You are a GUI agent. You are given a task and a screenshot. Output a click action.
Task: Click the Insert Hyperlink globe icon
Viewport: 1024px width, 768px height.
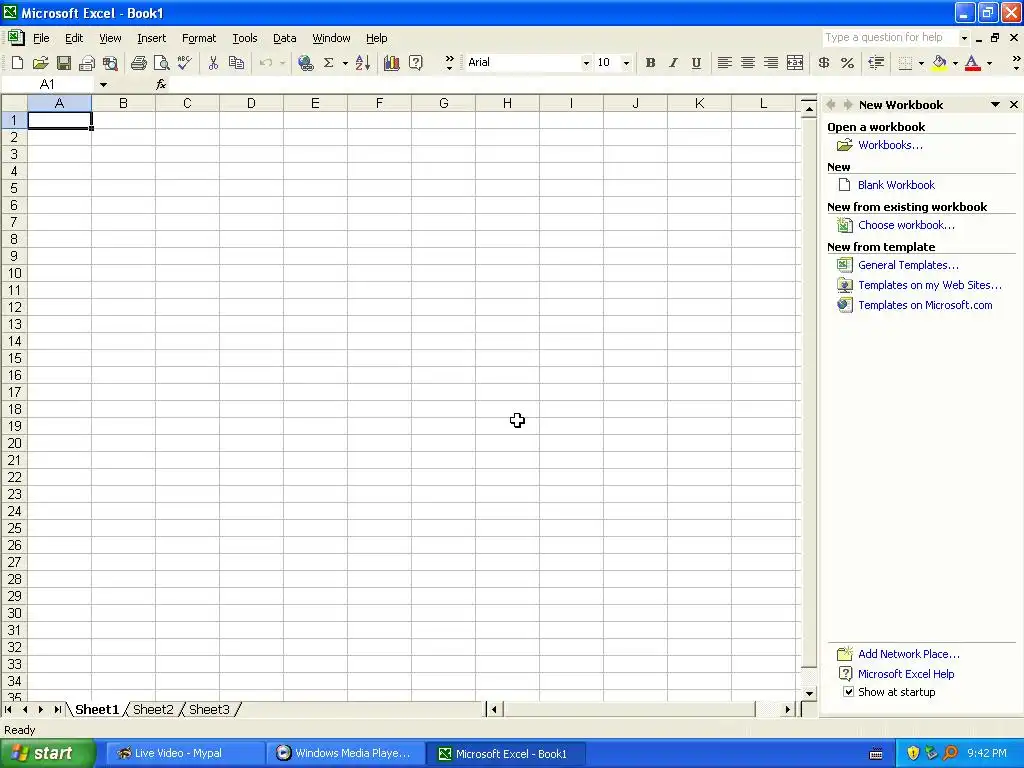pos(305,63)
